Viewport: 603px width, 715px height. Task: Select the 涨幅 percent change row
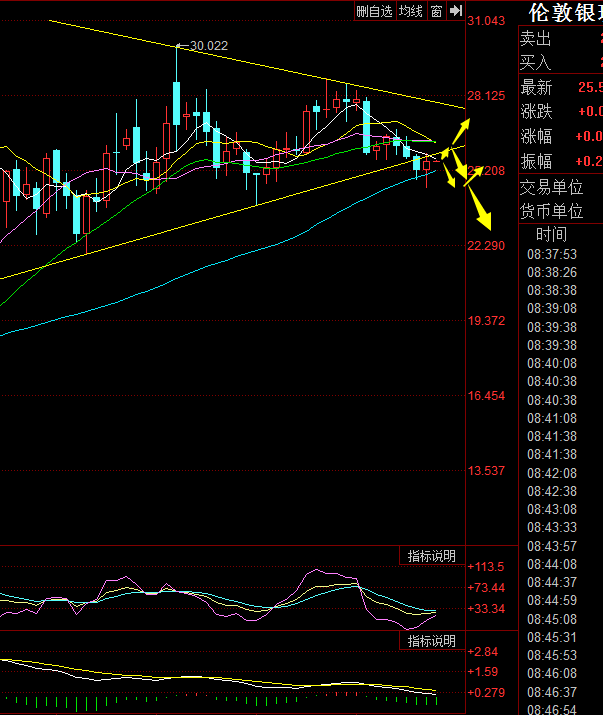tap(561, 136)
